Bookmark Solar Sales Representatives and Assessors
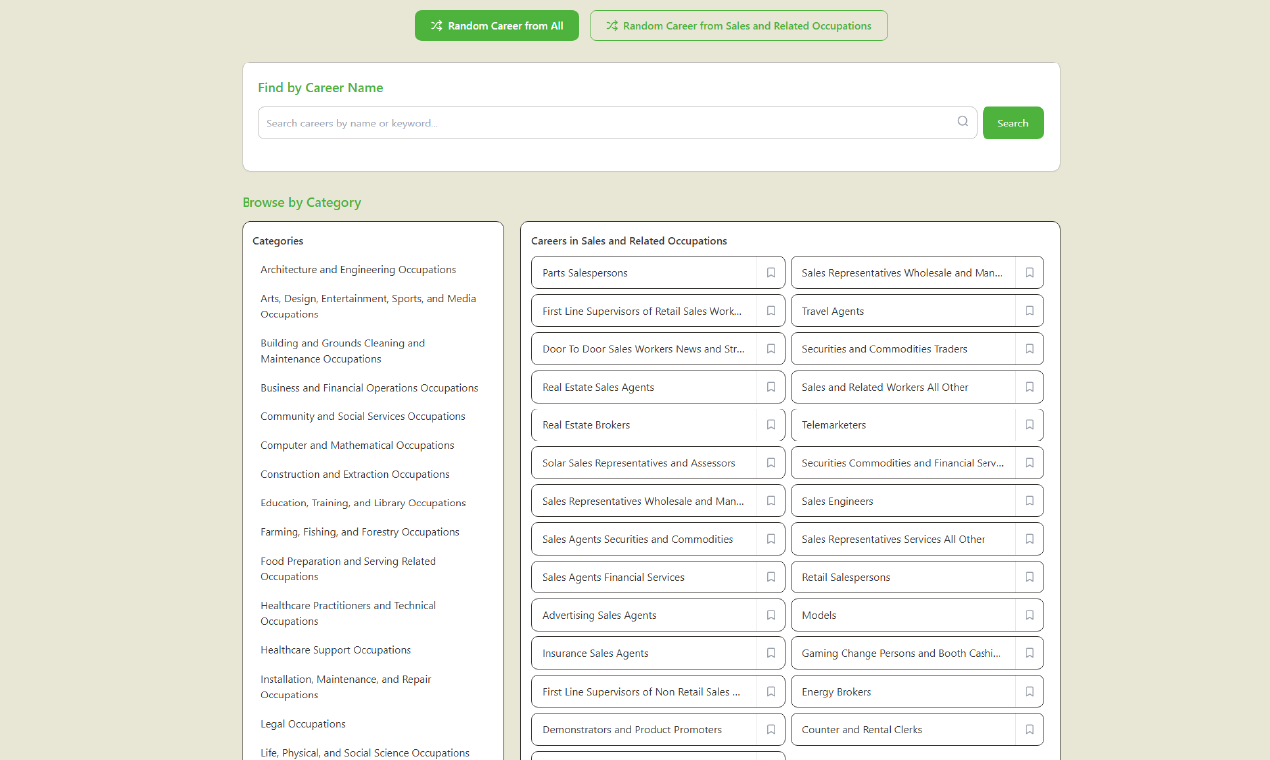This screenshot has height=760, width=1270. pyautogui.click(x=771, y=463)
